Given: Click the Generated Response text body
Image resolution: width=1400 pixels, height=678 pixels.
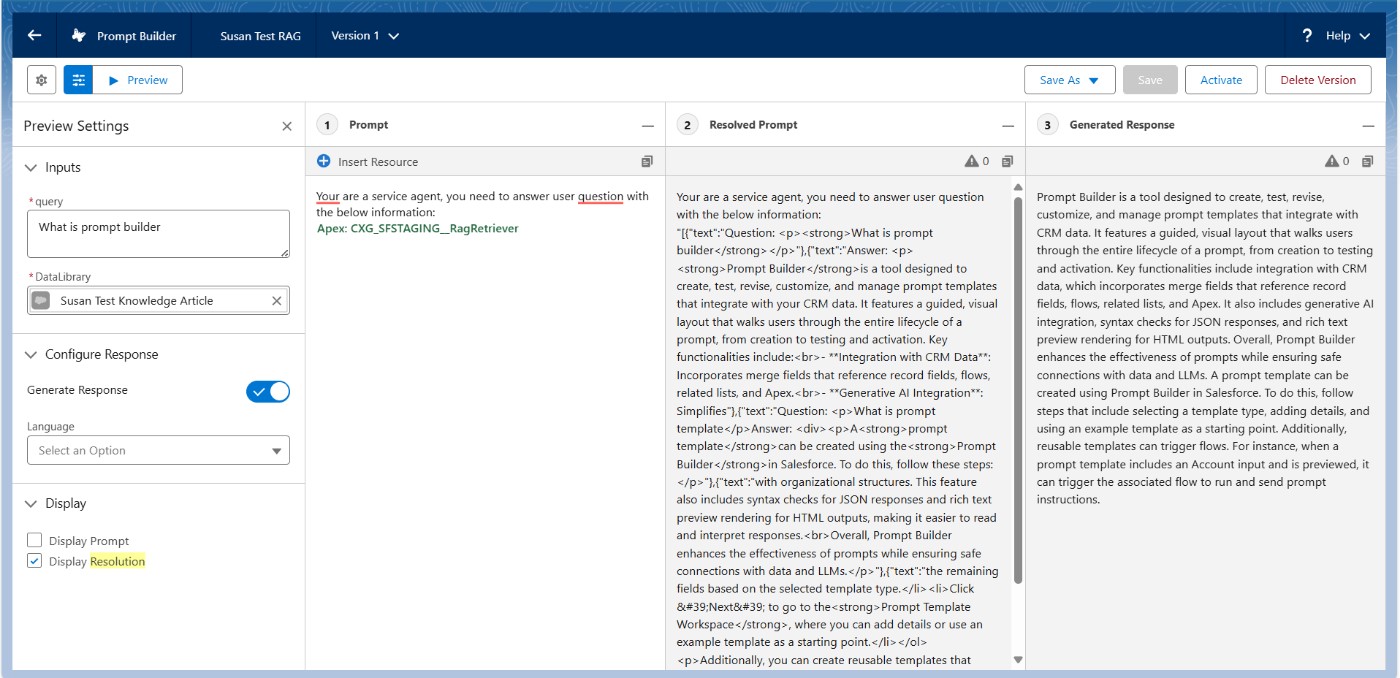Looking at the screenshot, I should [1207, 348].
